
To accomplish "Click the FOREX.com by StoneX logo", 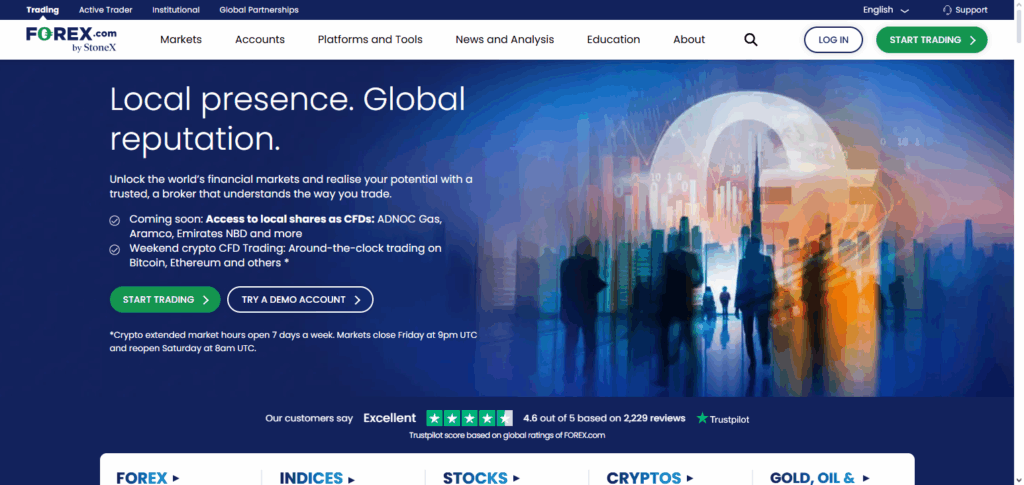I will click(x=72, y=39).
